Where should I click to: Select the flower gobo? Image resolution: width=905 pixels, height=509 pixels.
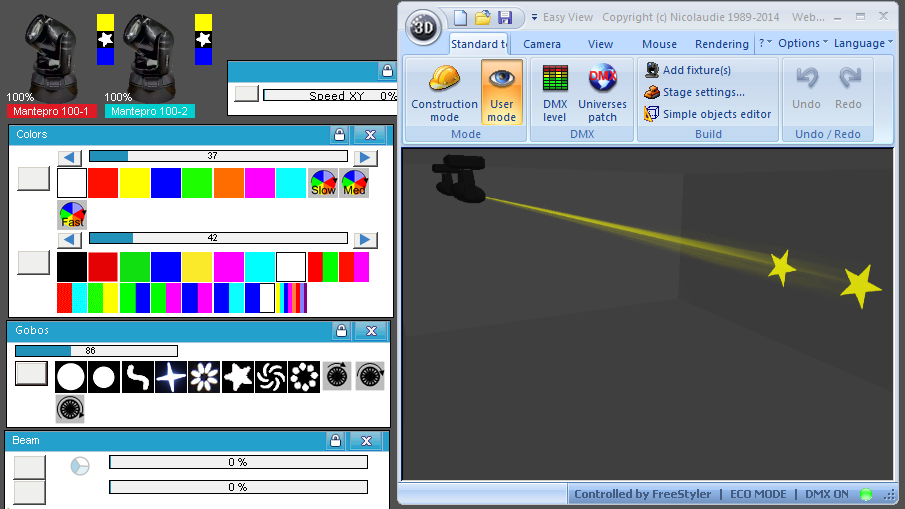(204, 377)
